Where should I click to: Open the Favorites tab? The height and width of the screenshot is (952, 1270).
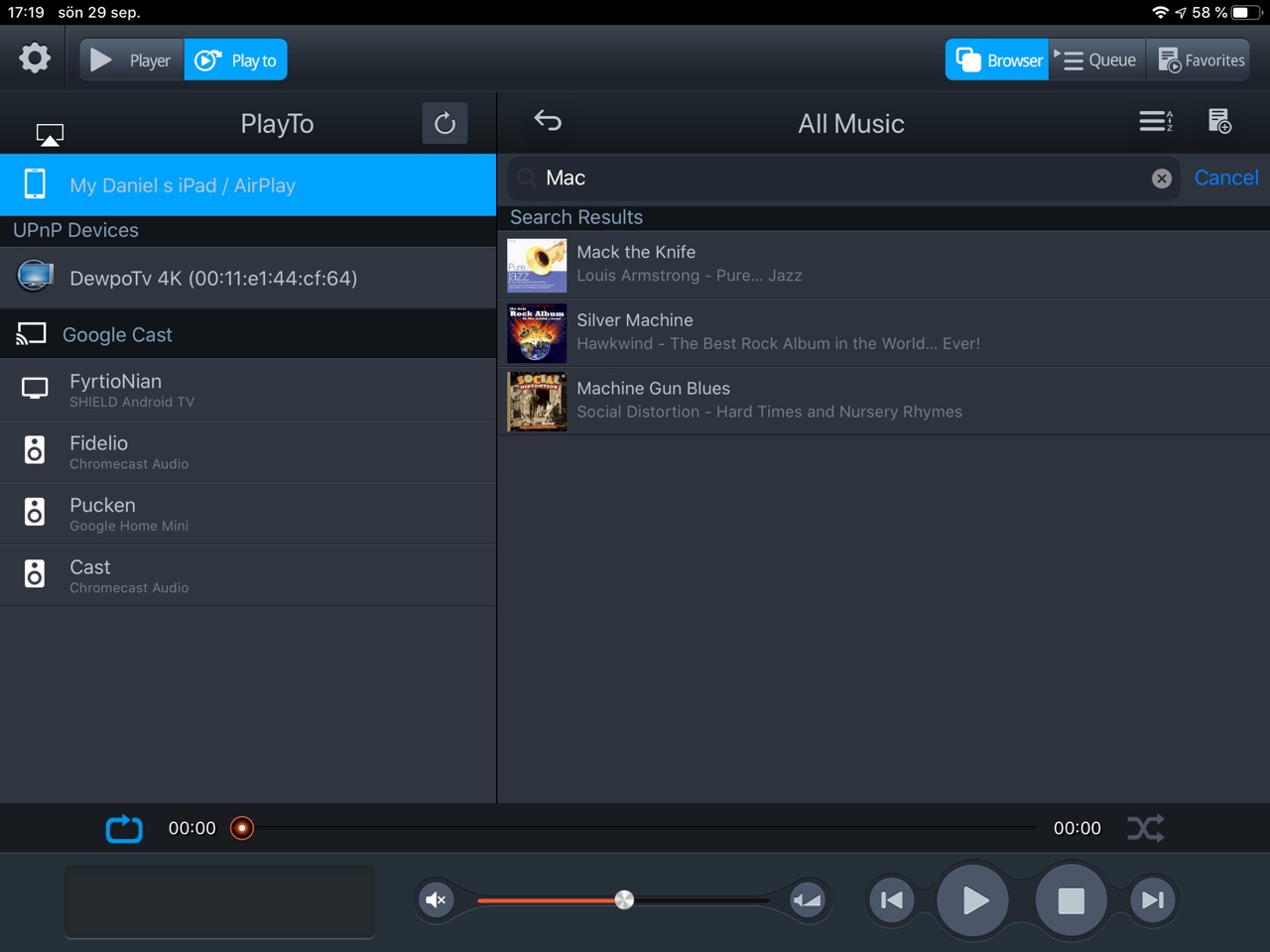[x=1202, y=60]
